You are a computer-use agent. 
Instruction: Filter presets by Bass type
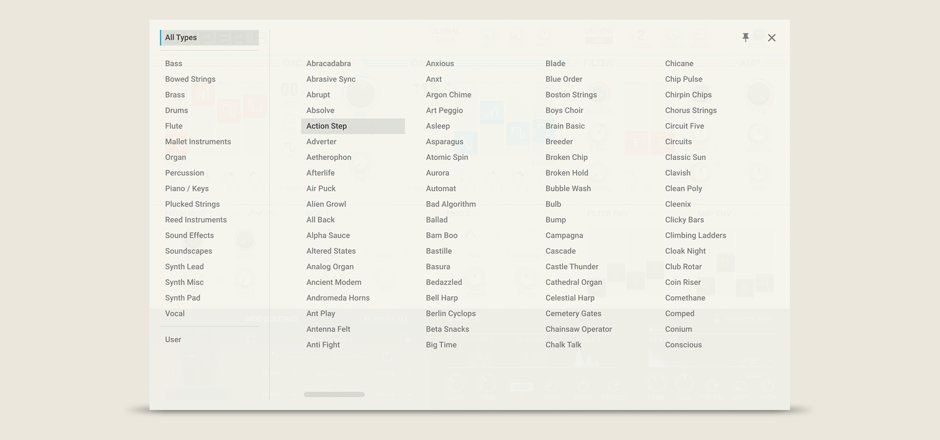point(174,64)
